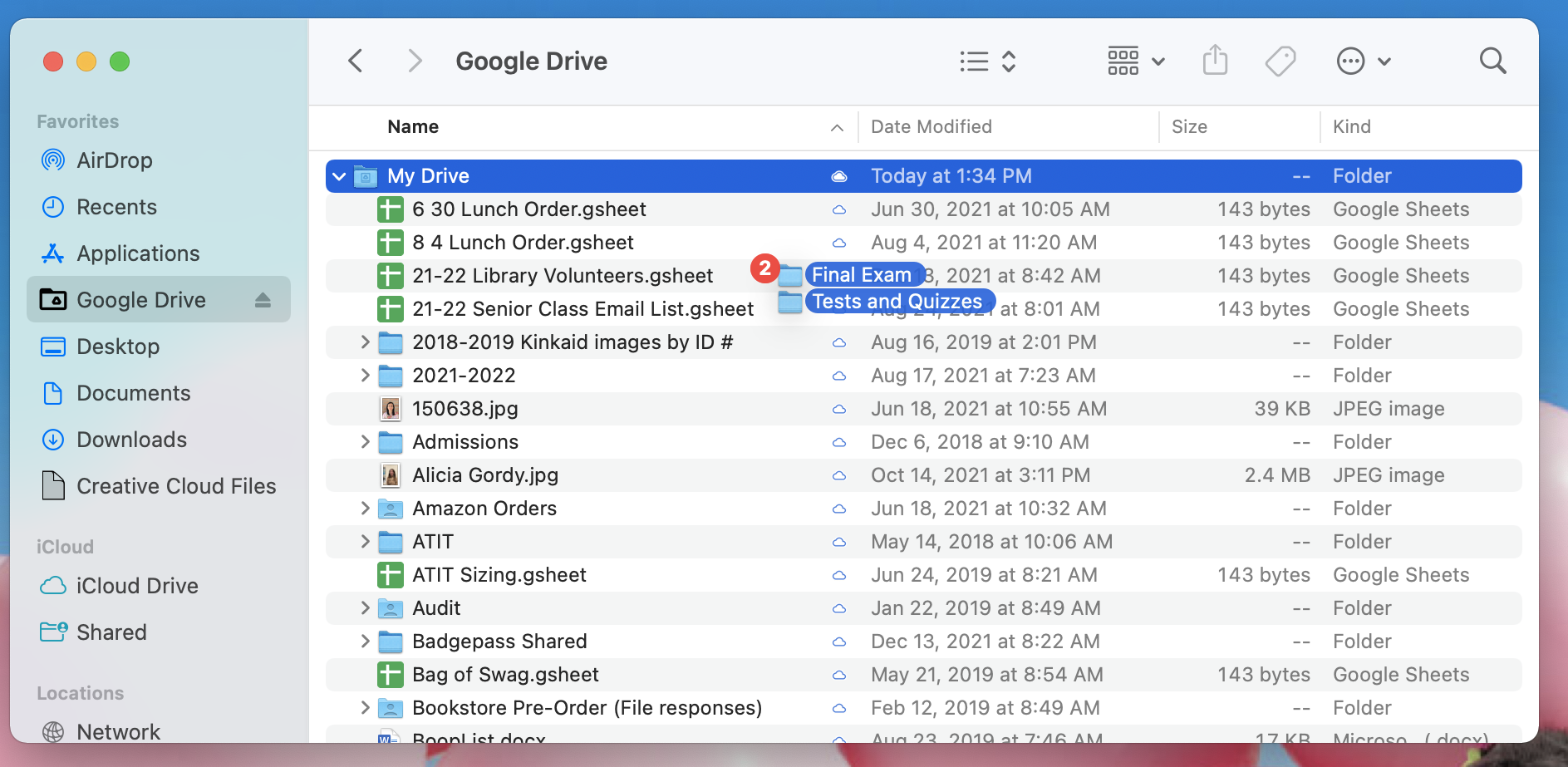1568x767 pixels.
Task: Click cloud status icon for My Drive
Action: [x=839, y=176]
